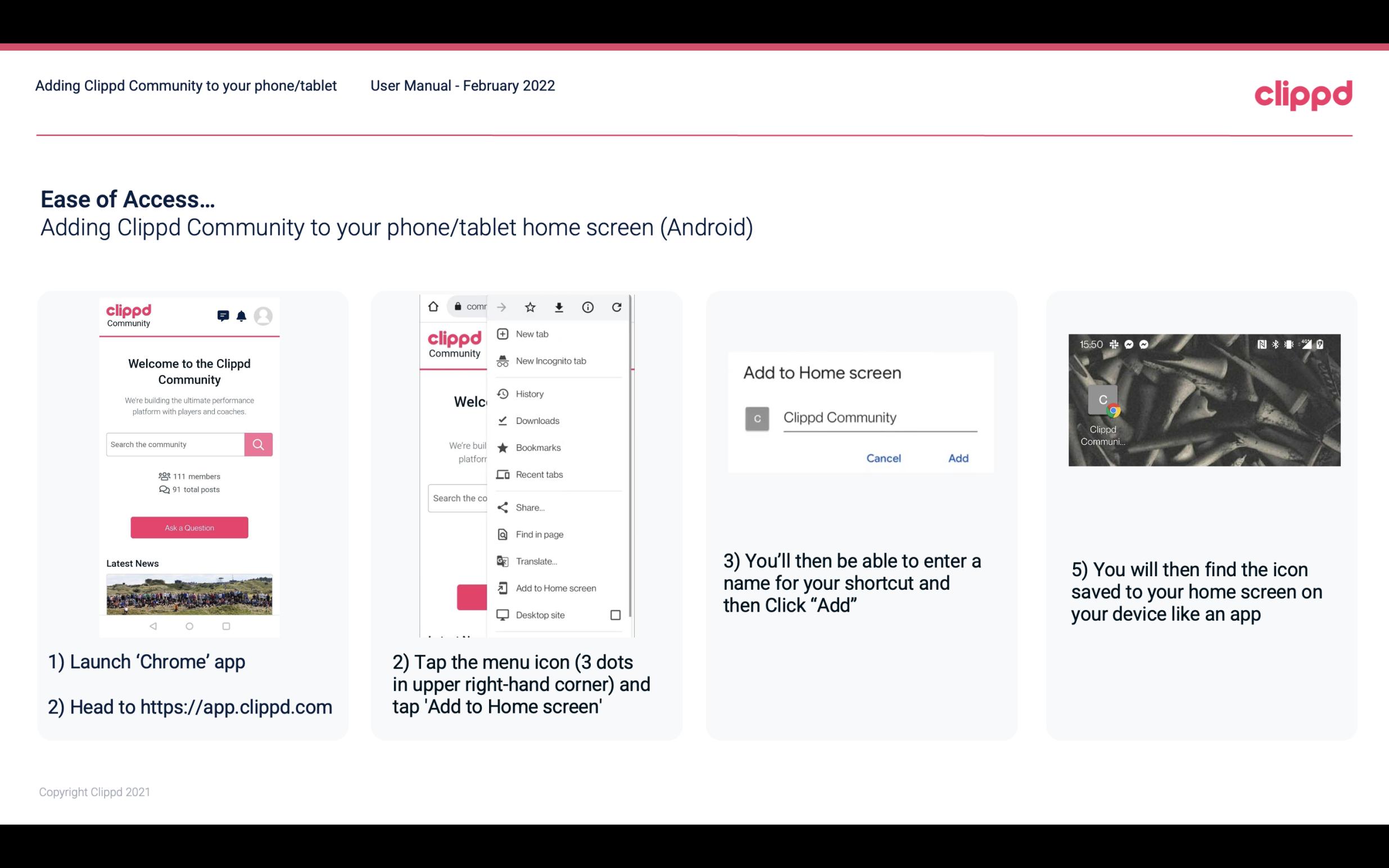Select 'Bookmarks' from the Chrome menu

click(x=536, y=447)
